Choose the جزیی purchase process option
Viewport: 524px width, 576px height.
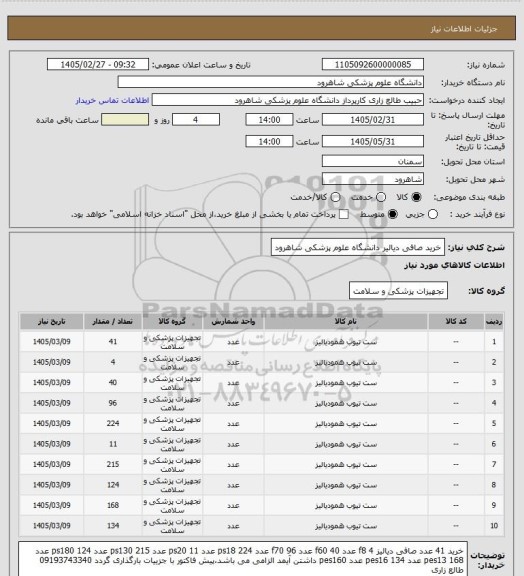433,214
